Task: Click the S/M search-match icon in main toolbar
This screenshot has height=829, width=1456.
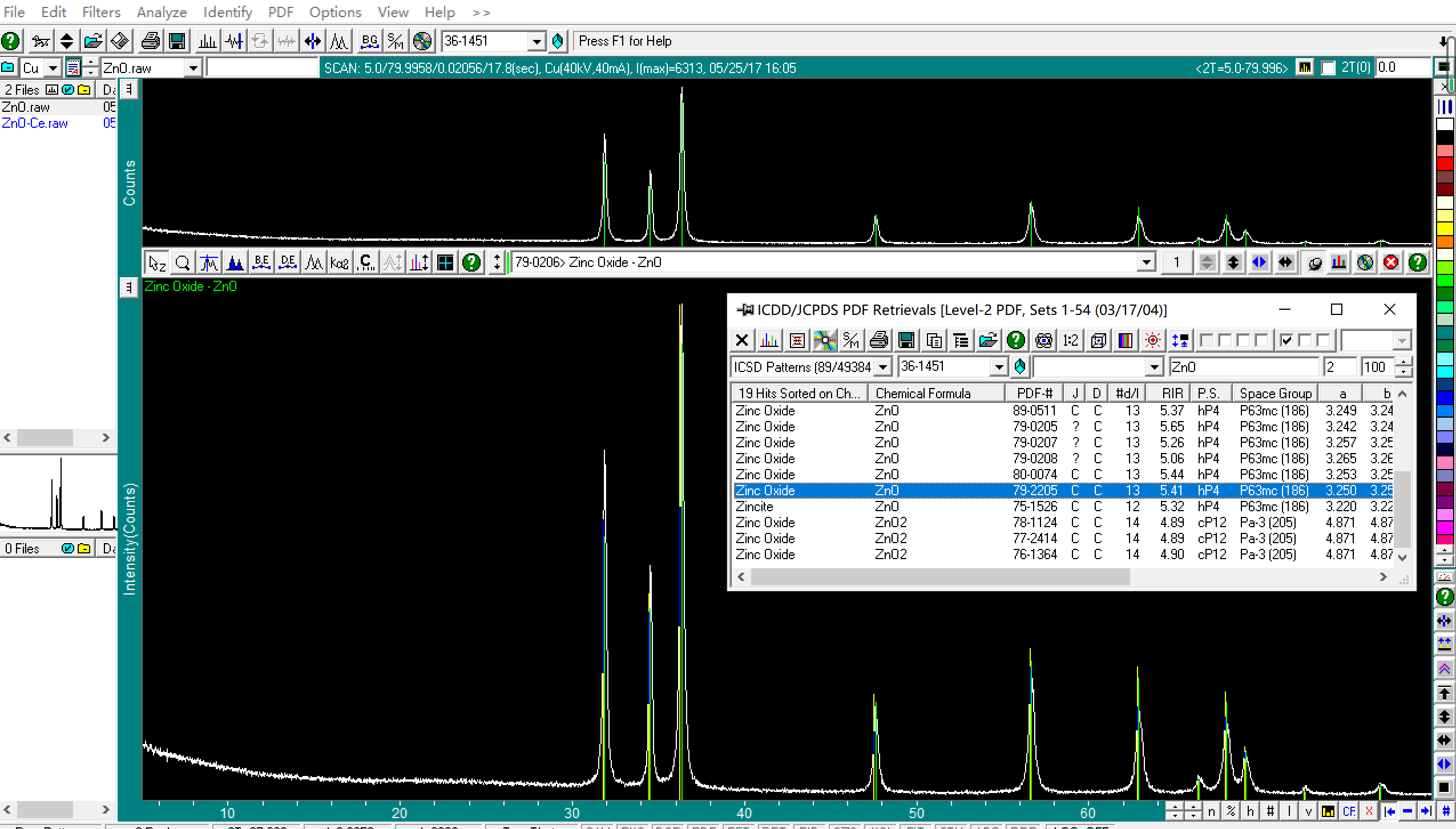Action: 395,41
